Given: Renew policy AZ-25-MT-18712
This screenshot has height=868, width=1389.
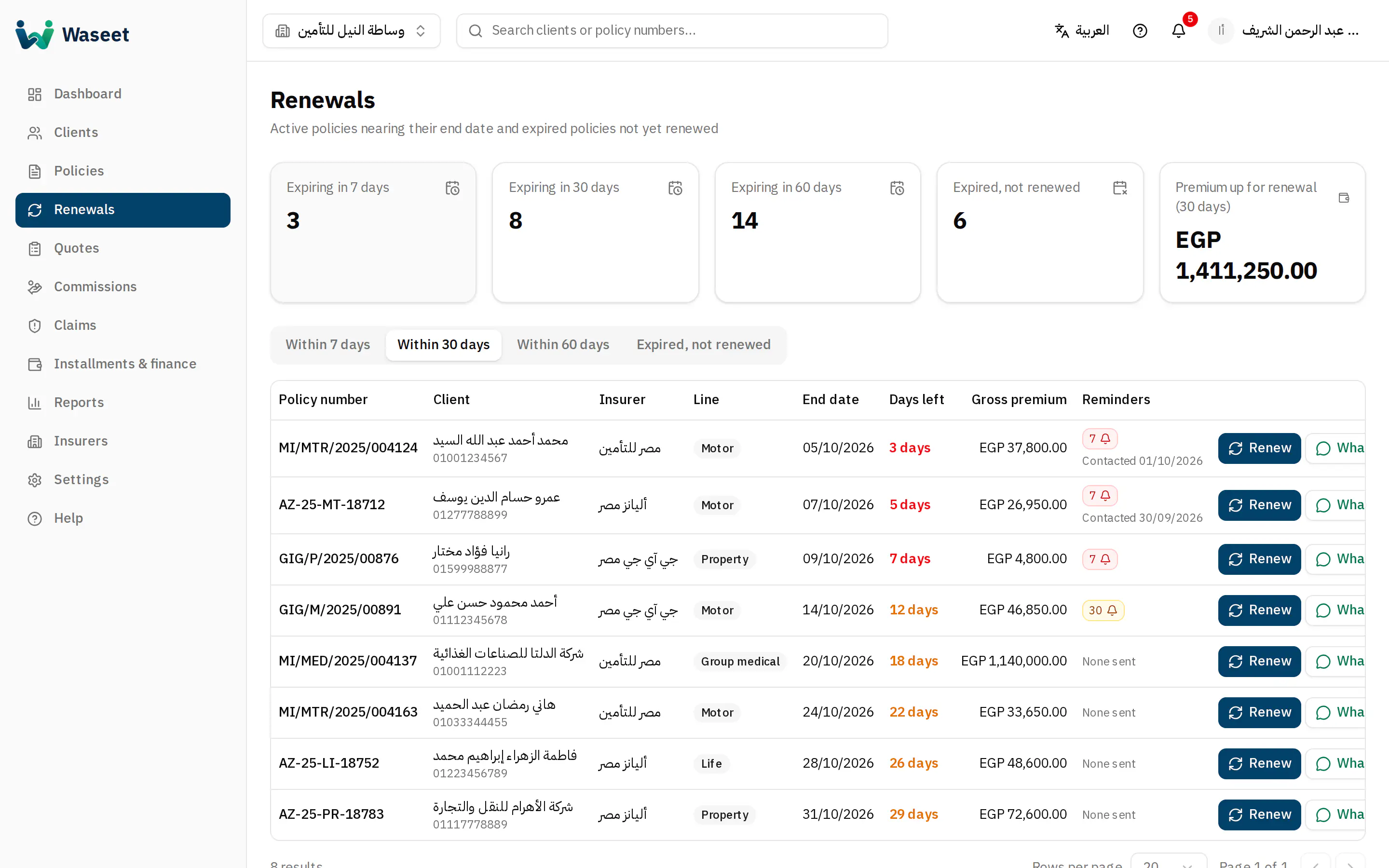Looking at the screenshot, I should click(1259, 505).
